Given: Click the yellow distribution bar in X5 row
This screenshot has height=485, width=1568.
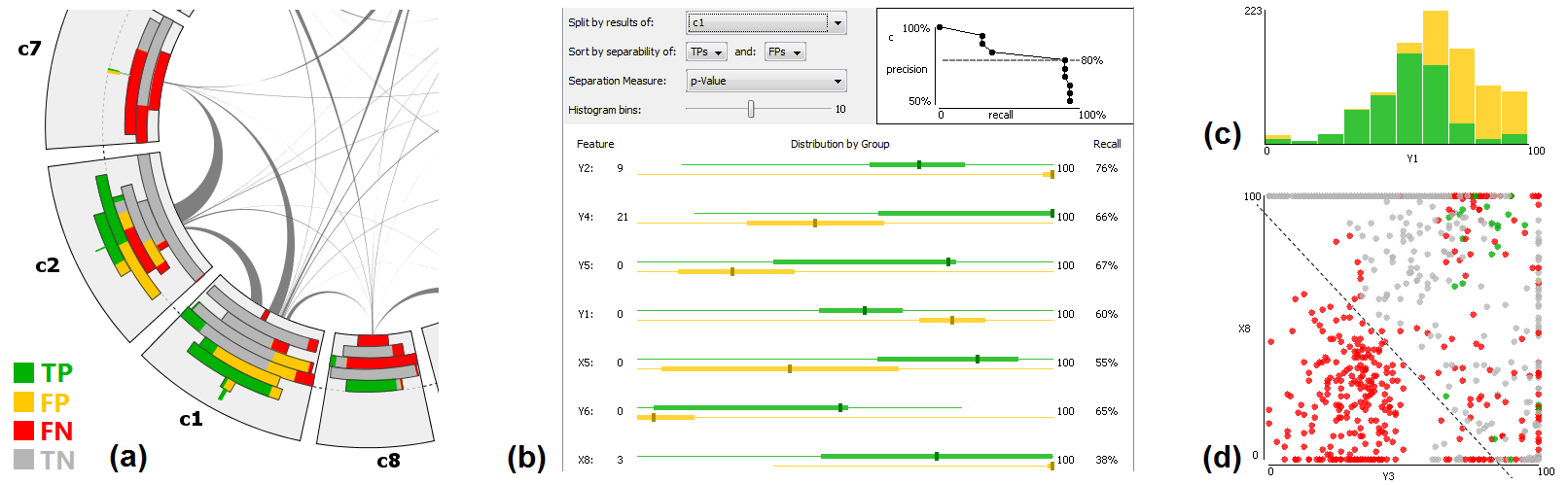Looking at the screenshot, I should point(780,369).
